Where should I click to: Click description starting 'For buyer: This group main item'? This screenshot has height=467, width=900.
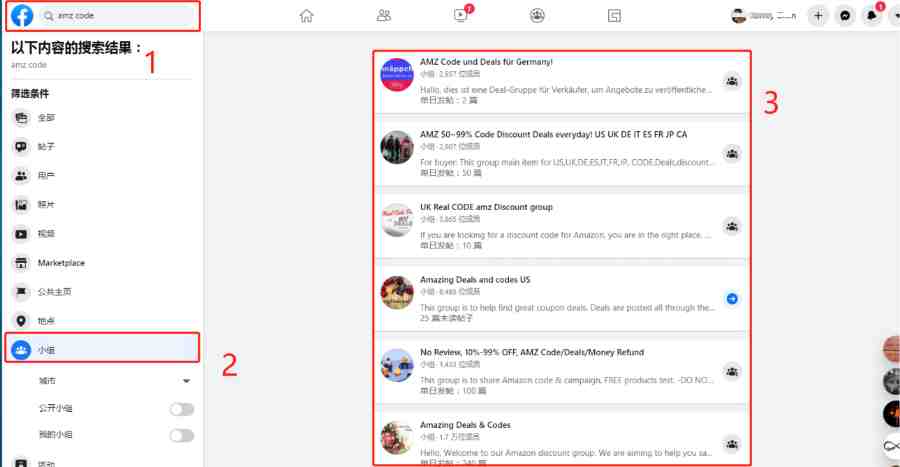point(567,162)
